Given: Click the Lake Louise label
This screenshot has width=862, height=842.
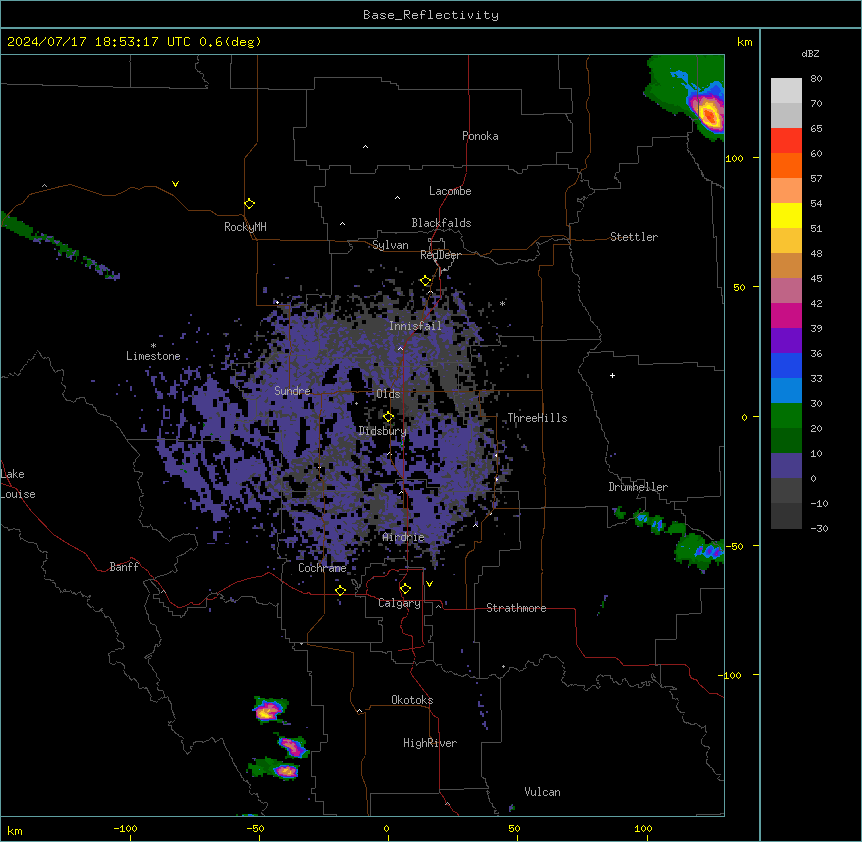Looking at the screenshot, I should (18, 484).
